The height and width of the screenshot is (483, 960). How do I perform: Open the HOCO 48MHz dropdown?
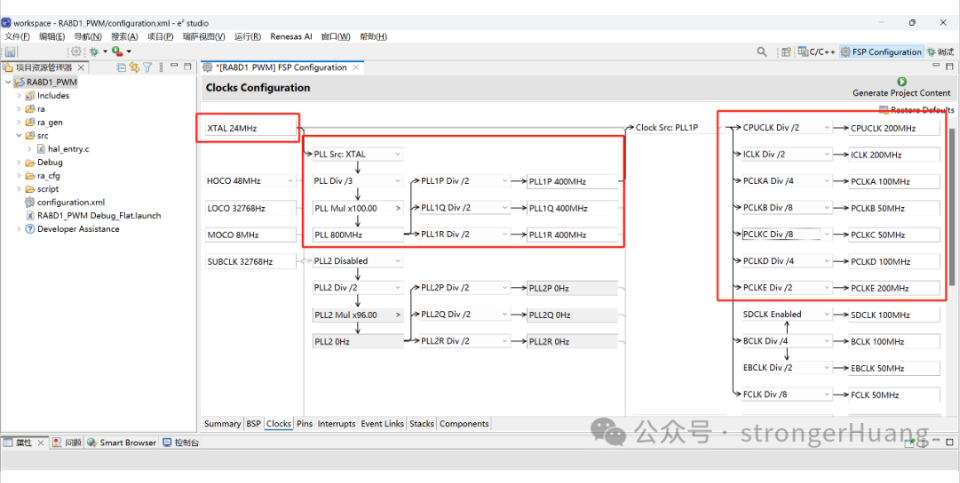[x=250, y=181]
